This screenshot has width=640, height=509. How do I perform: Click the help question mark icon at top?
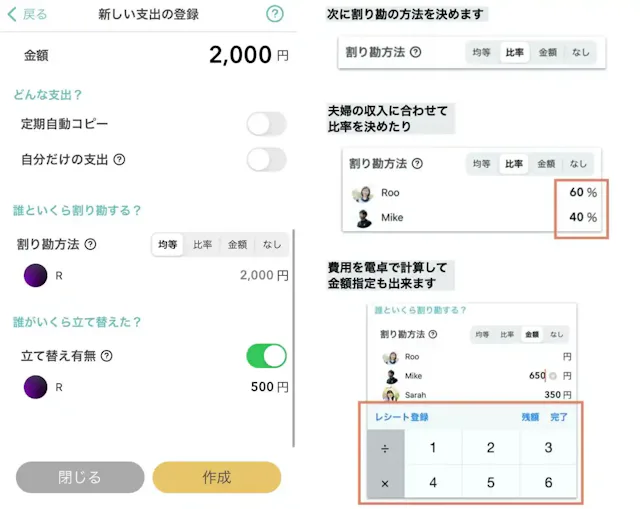point(275,14)
